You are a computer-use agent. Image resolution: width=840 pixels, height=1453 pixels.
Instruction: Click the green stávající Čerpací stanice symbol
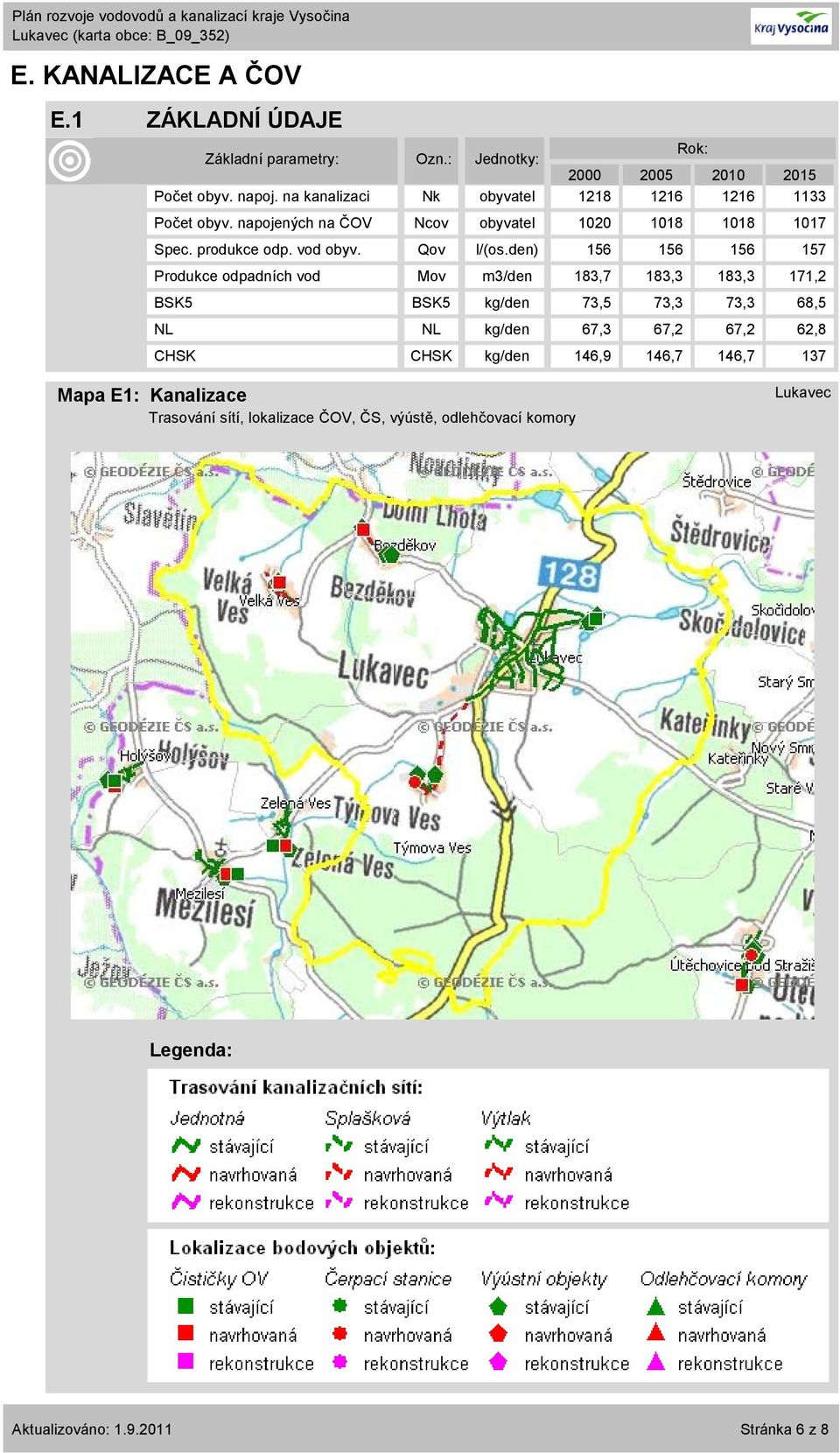click(x=340, y=1306)
